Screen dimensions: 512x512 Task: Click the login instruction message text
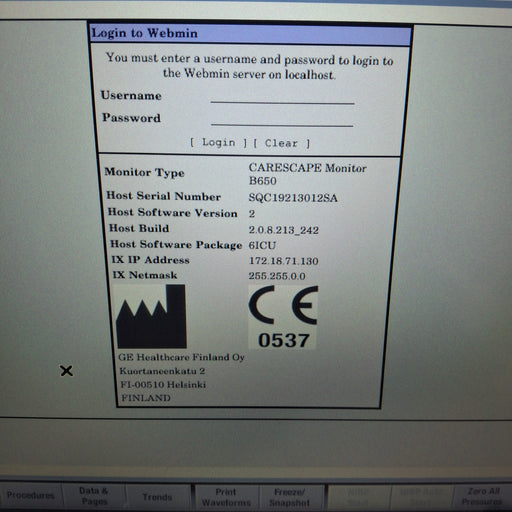(250, 66)
